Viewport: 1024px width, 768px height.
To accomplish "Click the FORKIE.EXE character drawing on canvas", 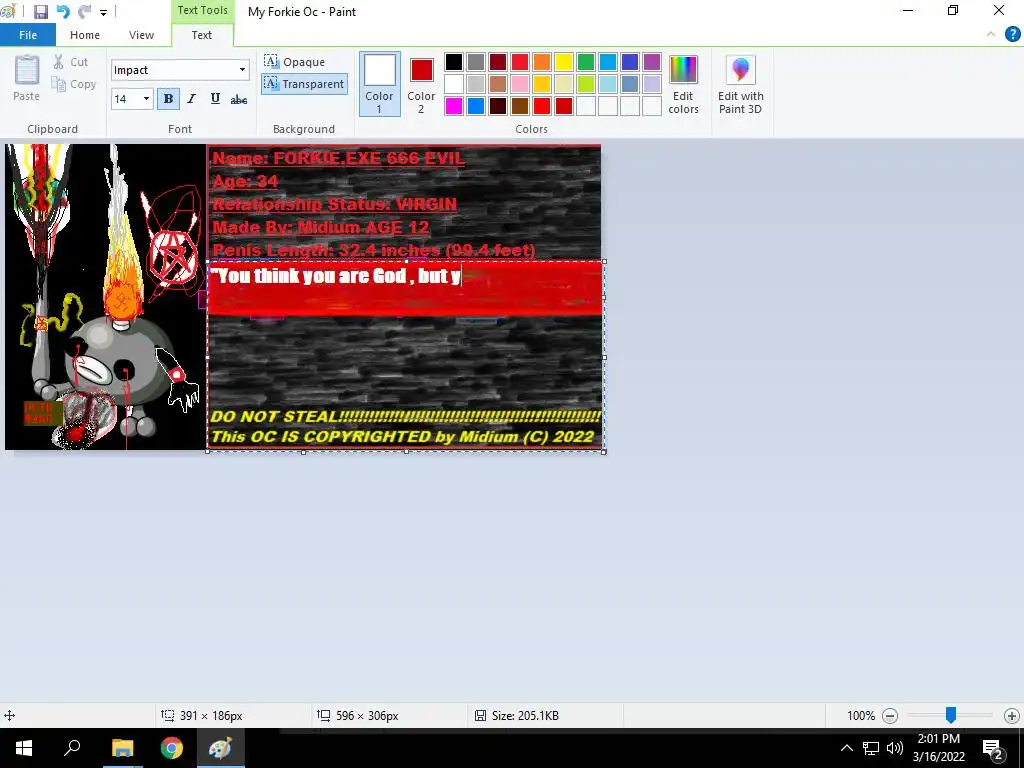I will tap(106, 297).
